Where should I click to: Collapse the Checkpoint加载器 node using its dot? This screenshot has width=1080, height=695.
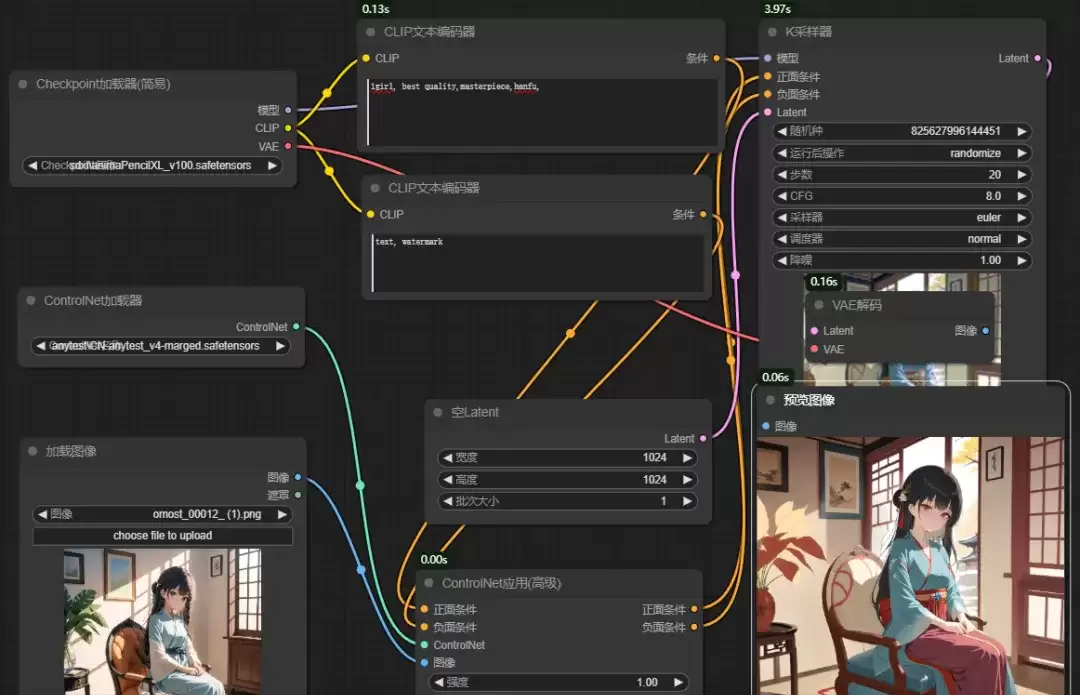pos(23,84)
